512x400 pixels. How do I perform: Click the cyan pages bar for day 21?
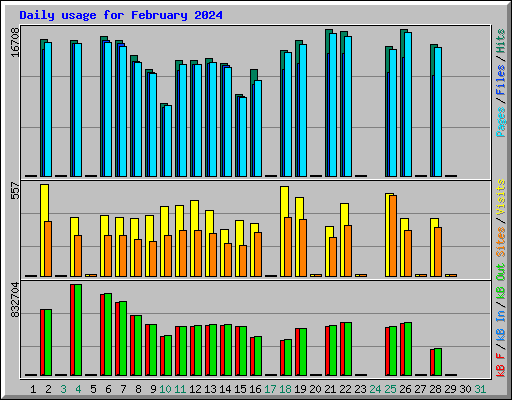click(333, 105)
